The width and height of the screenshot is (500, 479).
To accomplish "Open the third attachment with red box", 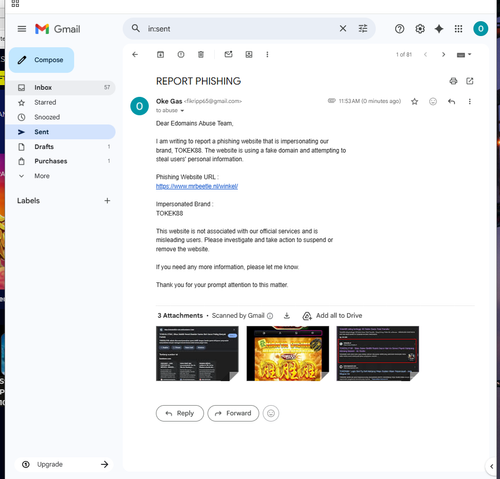I will click(378, 353).
